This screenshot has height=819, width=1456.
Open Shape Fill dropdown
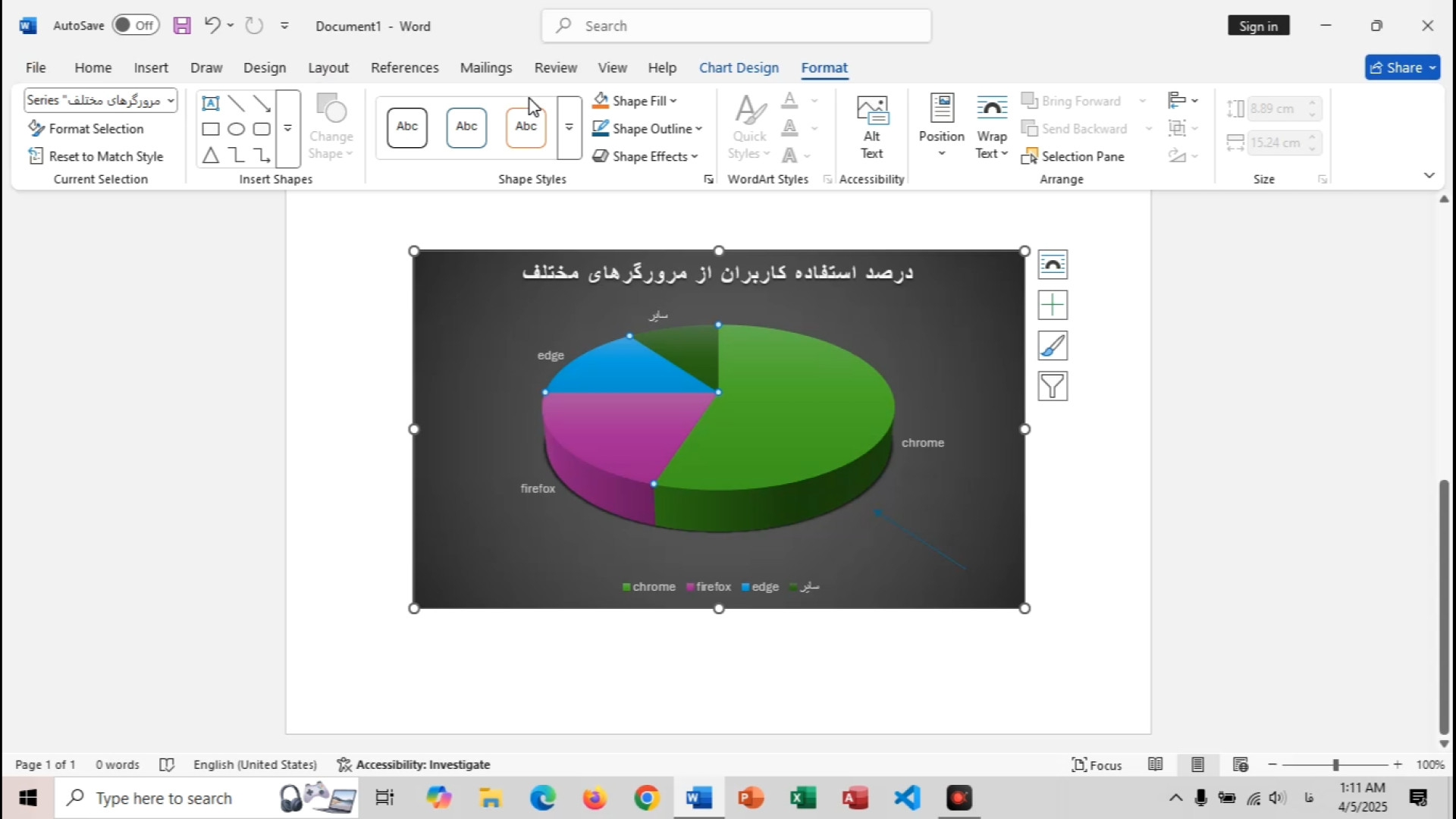635,101
